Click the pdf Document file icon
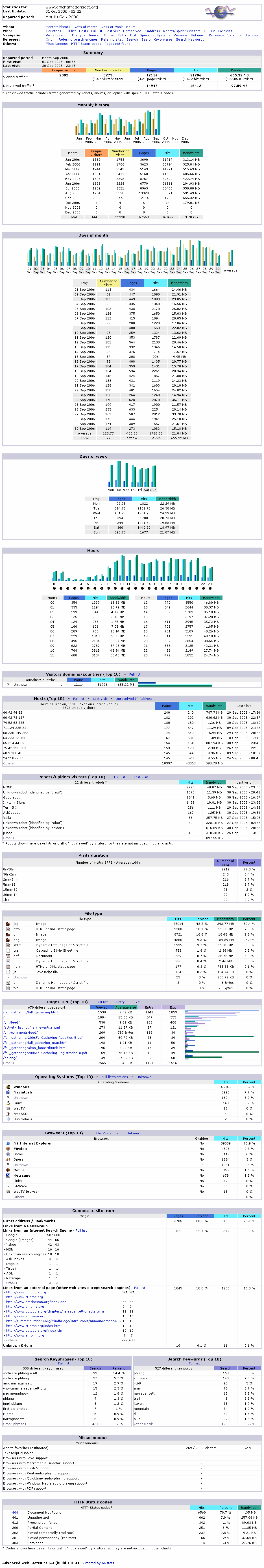This screenshot has width=264, height=1568. 8,956
